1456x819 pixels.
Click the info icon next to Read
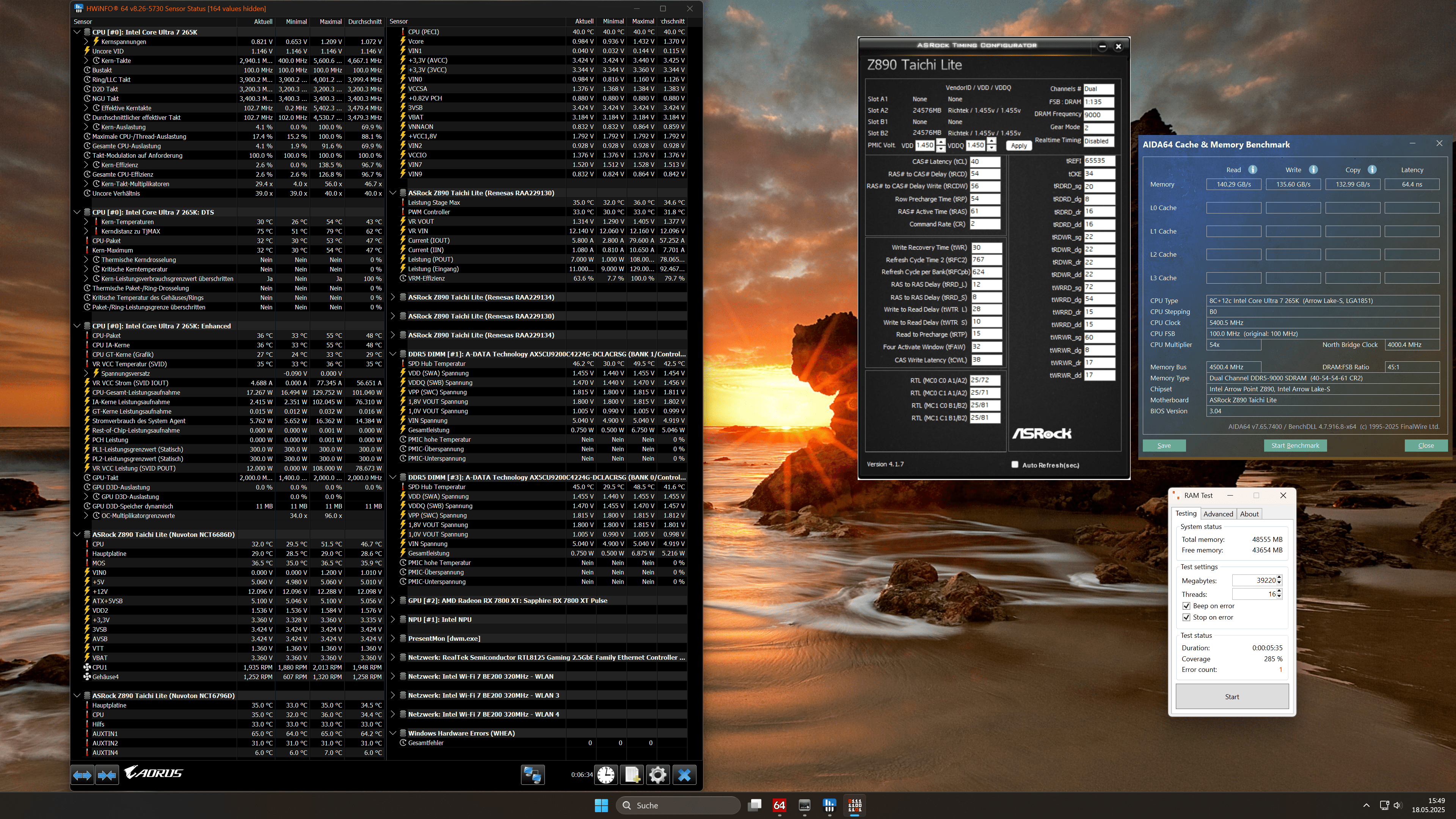pos(1252,169)
